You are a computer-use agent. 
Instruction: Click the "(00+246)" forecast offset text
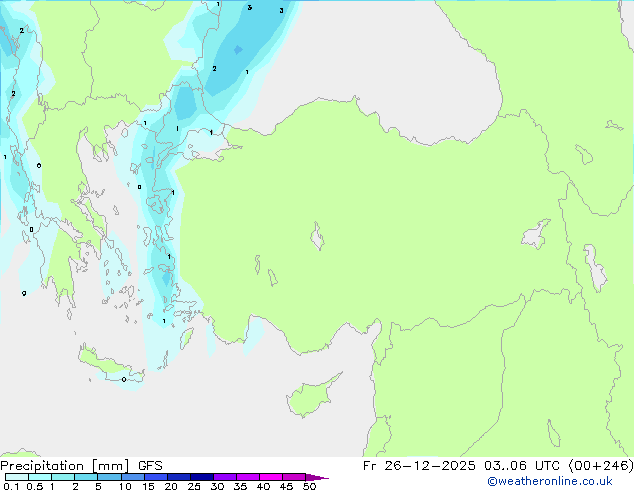pyautogui.click(x=601, y=466)
